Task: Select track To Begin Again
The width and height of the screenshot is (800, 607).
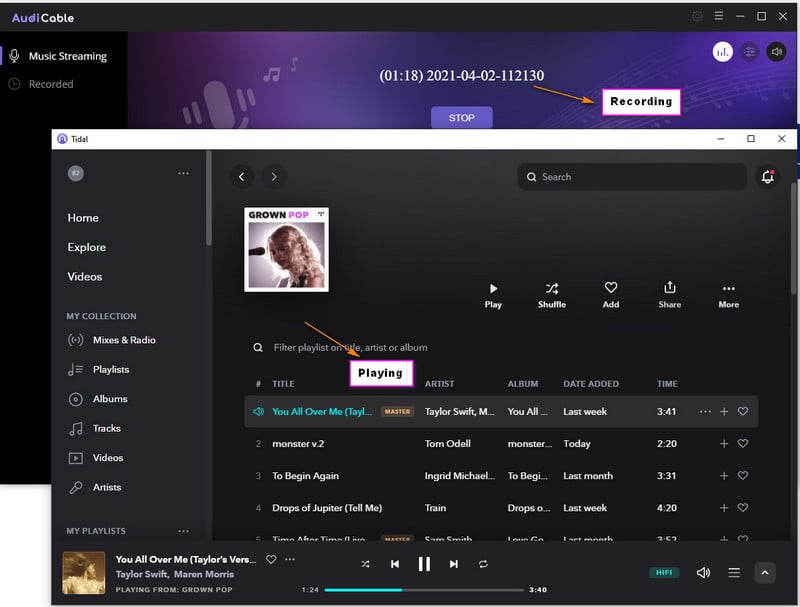Action: tap(305, 476)
